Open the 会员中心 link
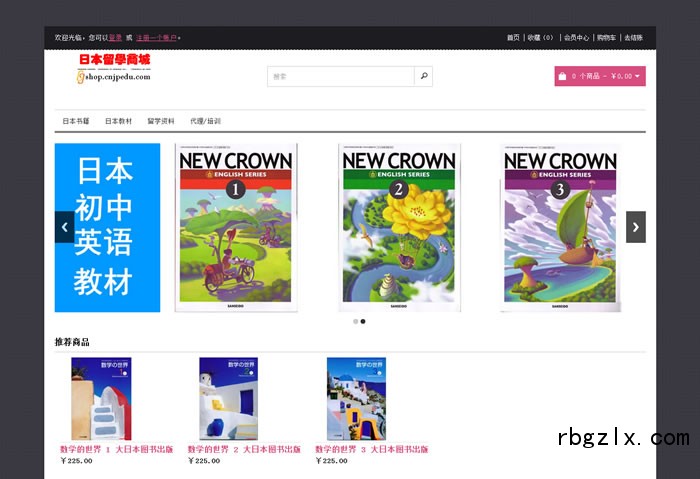 coord(576,37)
